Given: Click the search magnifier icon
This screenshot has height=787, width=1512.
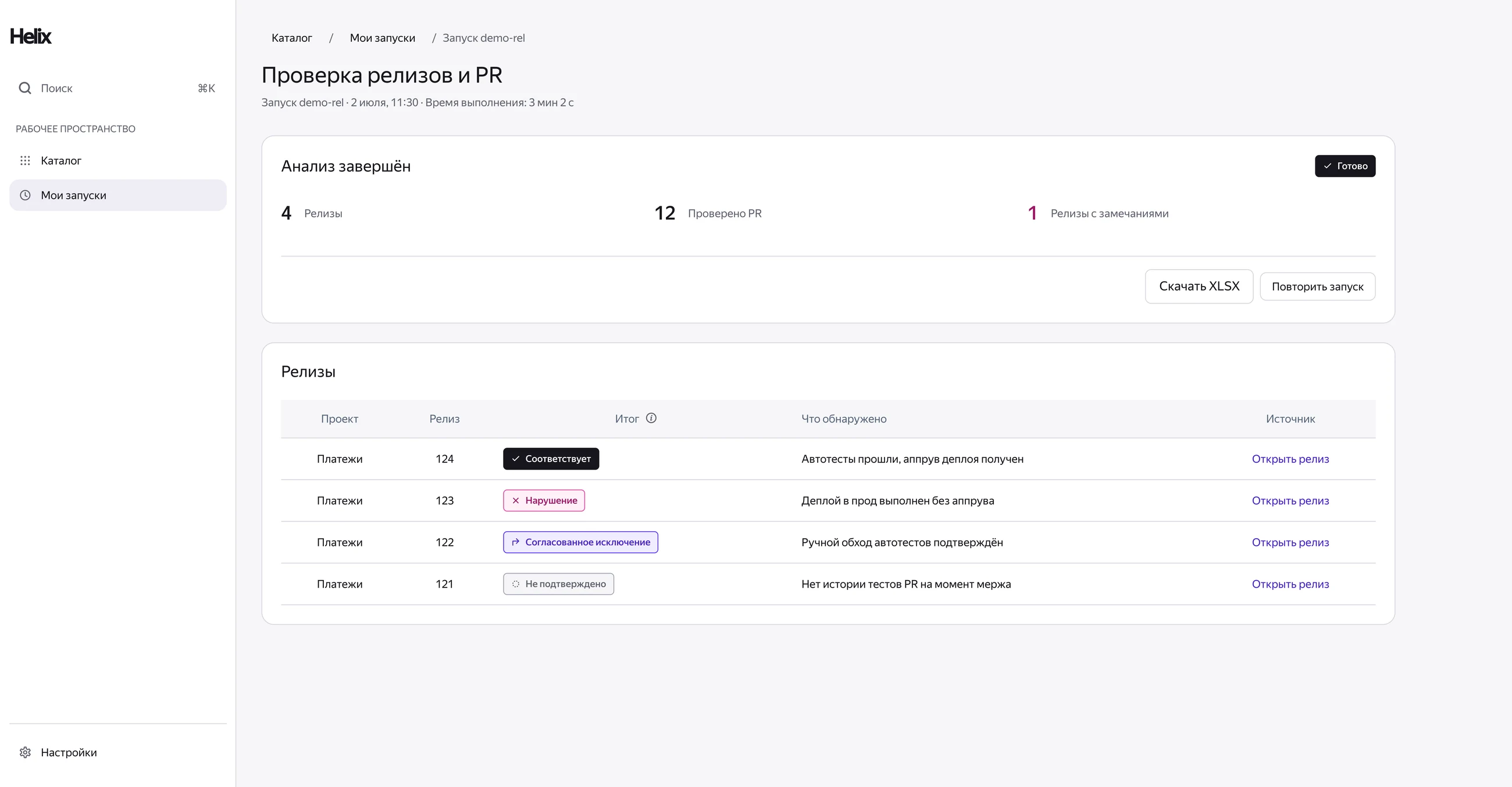Looking at the screenshot, I should coord(24,88).
